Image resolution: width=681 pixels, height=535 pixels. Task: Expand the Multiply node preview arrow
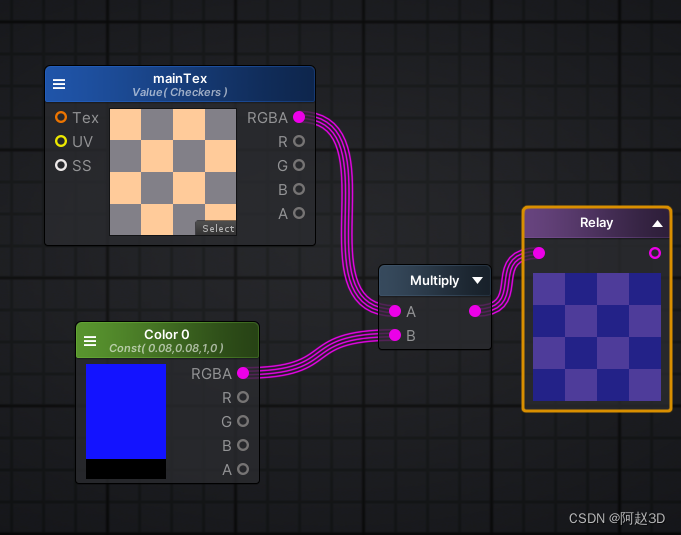pyautogui.click(x=477, y=280)
